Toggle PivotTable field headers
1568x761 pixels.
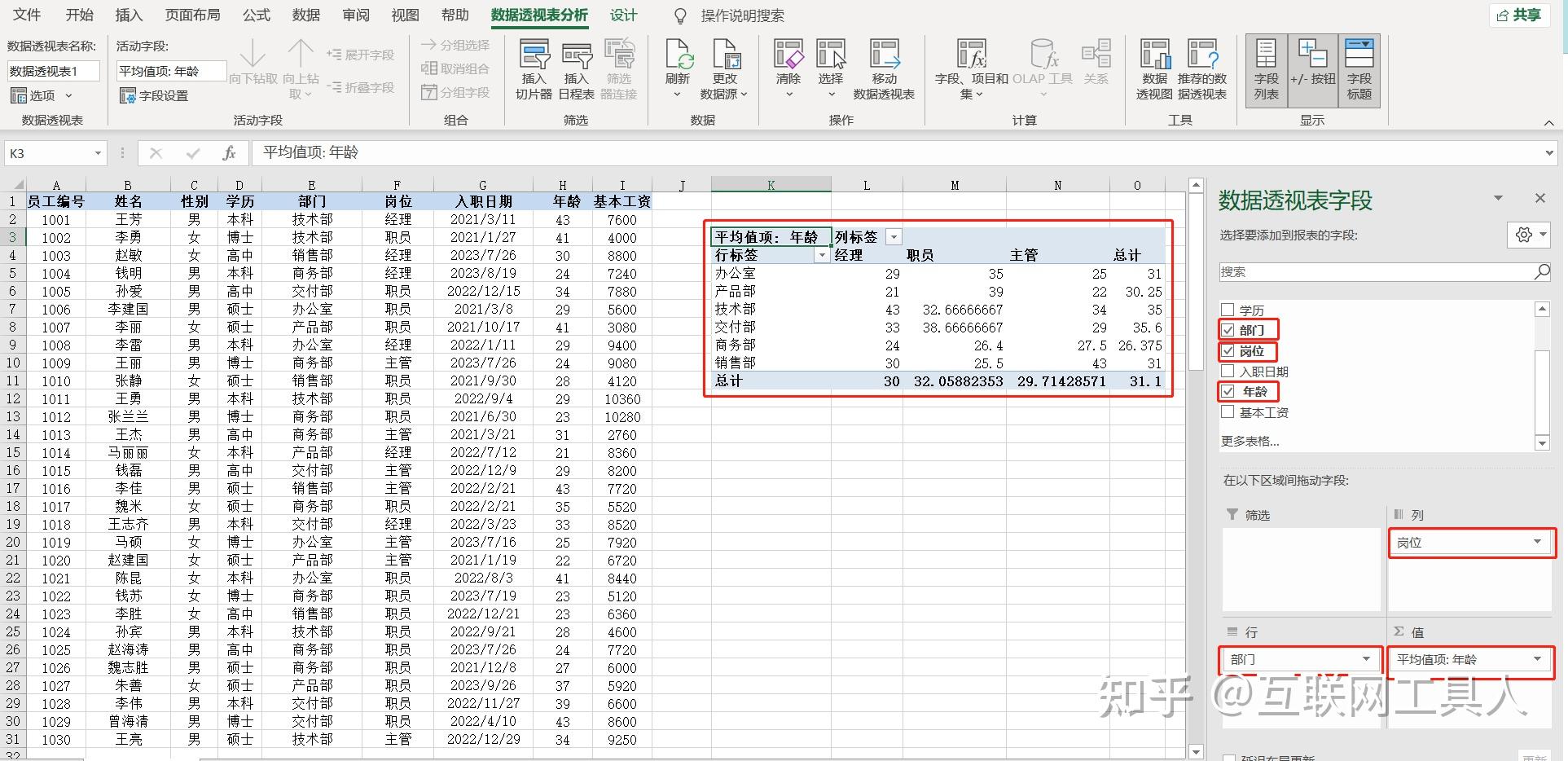1359,69
